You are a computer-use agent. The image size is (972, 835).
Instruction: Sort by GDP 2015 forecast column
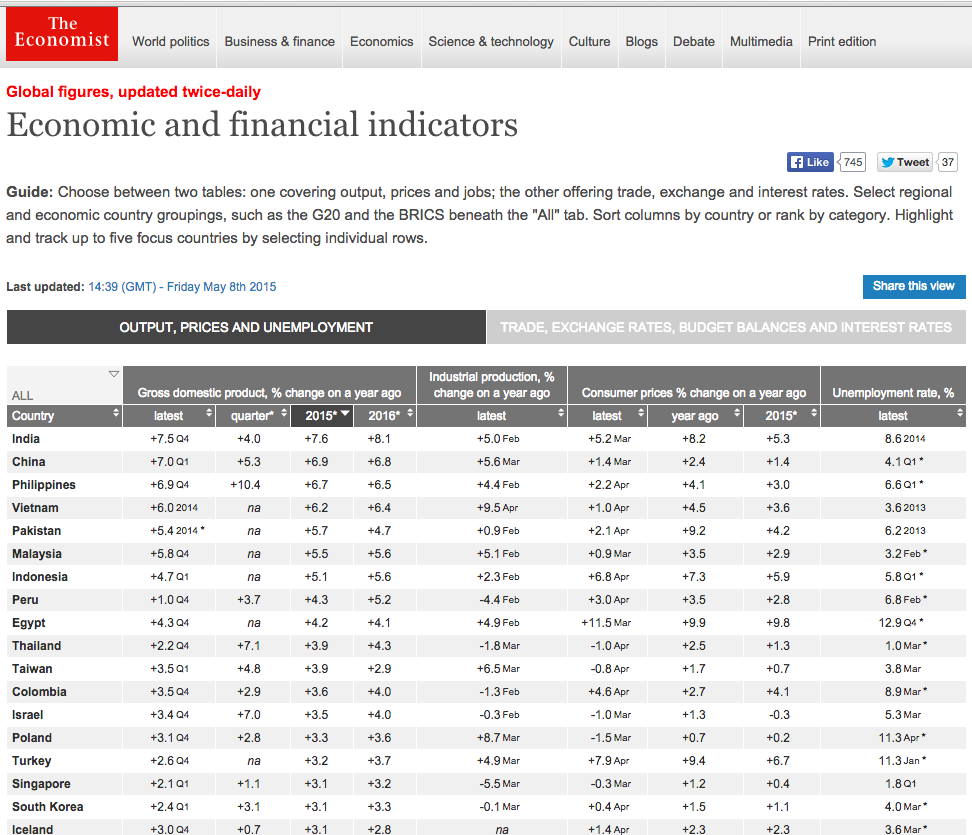pos(322,415)
